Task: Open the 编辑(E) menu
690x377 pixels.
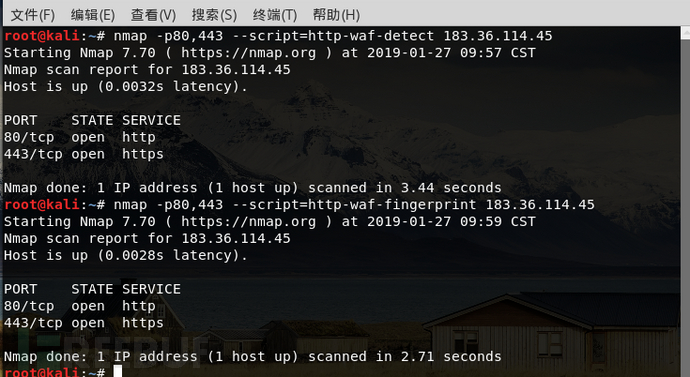Action: [x=93, y=15]
